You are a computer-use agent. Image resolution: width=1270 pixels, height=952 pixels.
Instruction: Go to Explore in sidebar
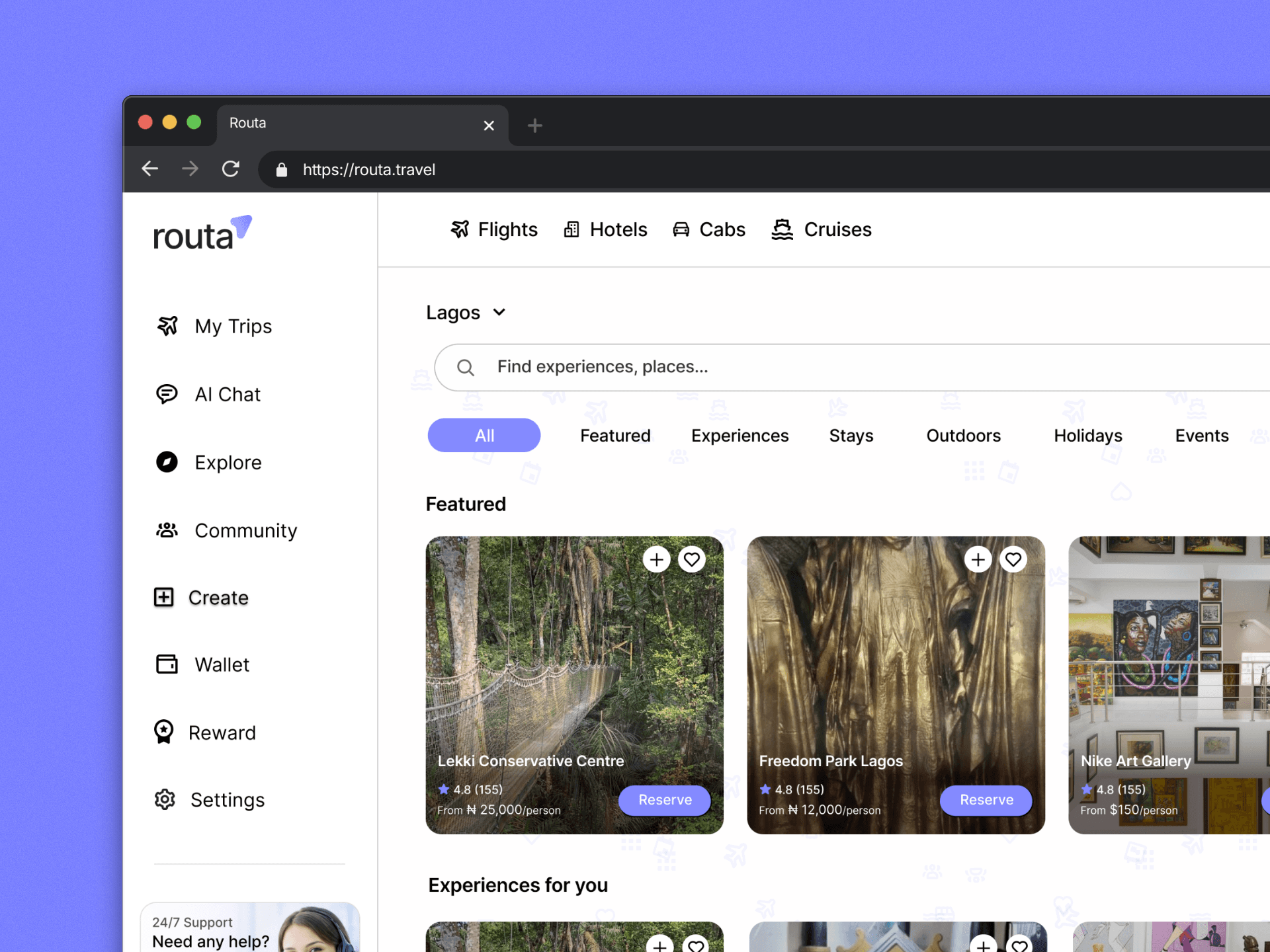coord(208,462)
